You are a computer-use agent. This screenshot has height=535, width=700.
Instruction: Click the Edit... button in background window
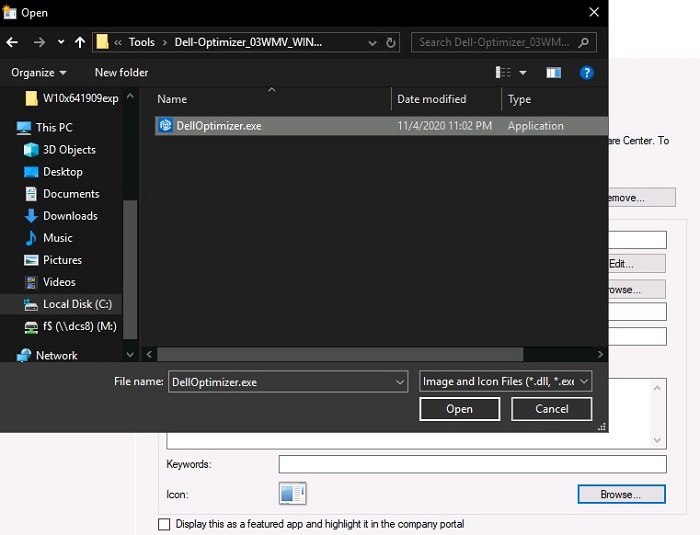[x=637, y=263]
